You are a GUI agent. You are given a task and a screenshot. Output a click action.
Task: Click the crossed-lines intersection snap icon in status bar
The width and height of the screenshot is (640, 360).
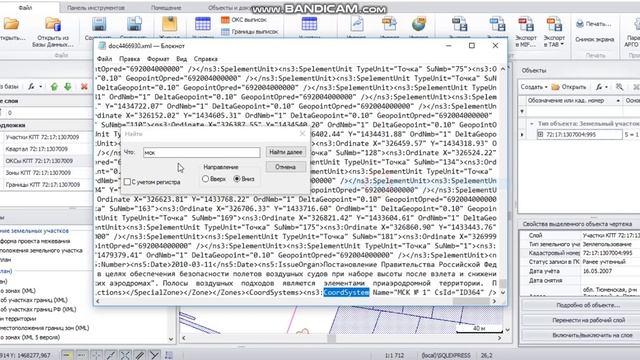tap(125, 355)
